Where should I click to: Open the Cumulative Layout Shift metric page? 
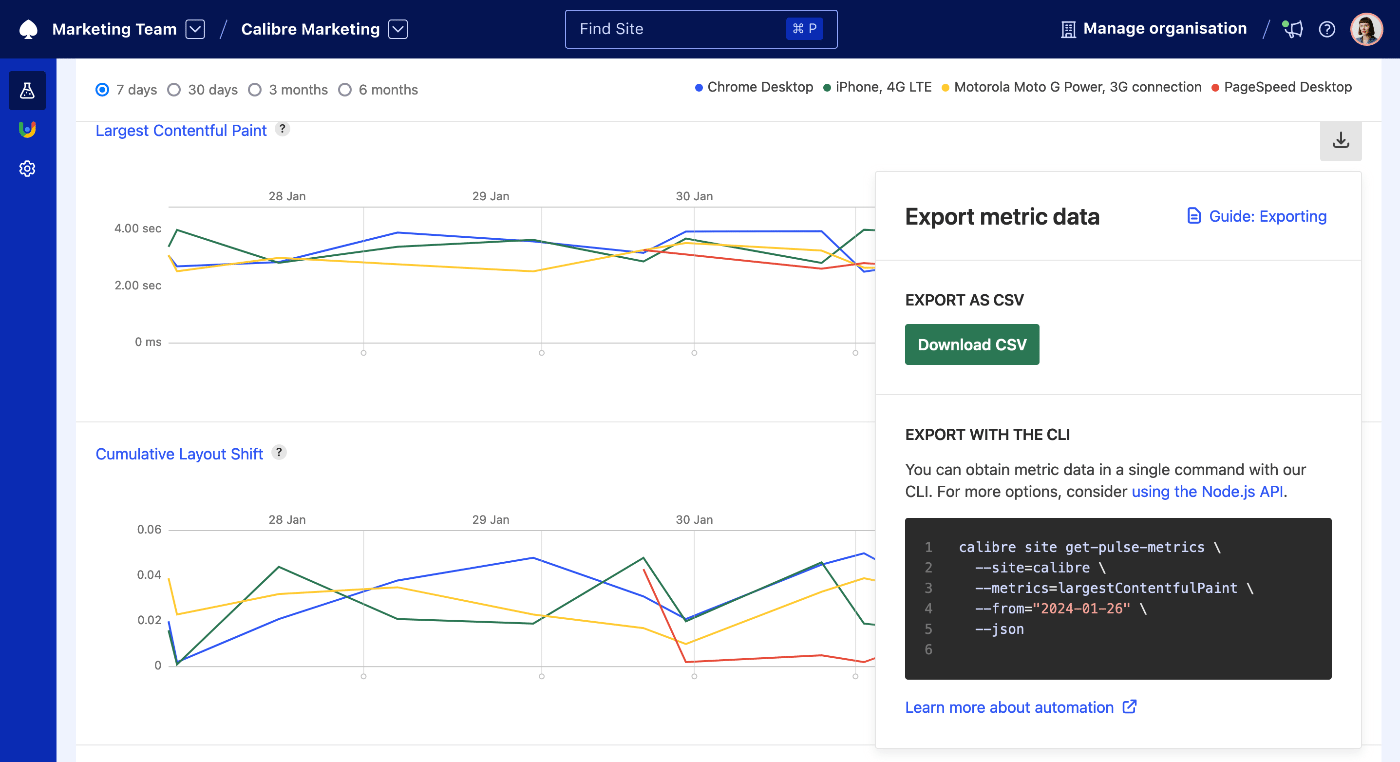179,454
